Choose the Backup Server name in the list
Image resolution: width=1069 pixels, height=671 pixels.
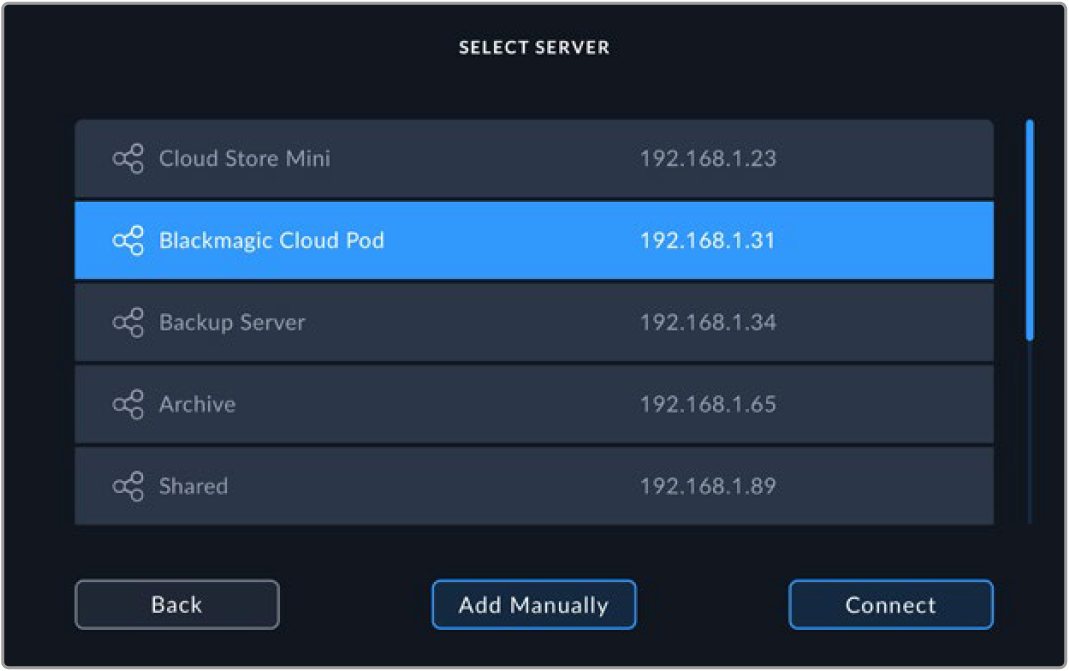[232, 323]
